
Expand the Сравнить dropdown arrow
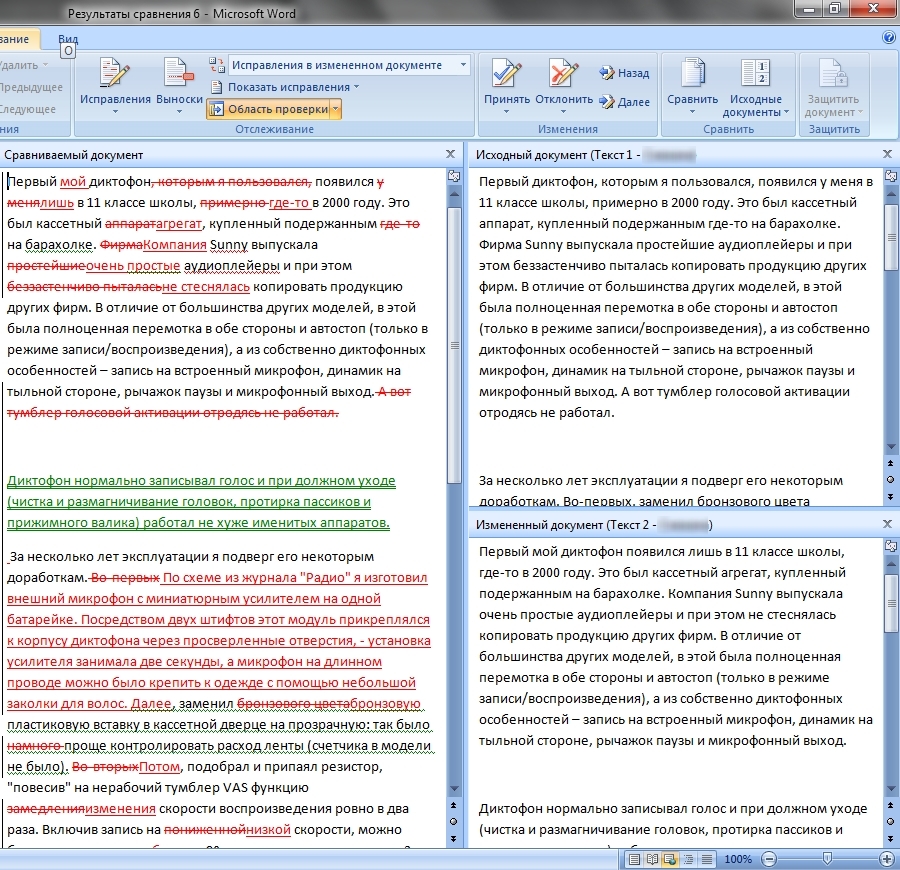click(x=692, y=111)
